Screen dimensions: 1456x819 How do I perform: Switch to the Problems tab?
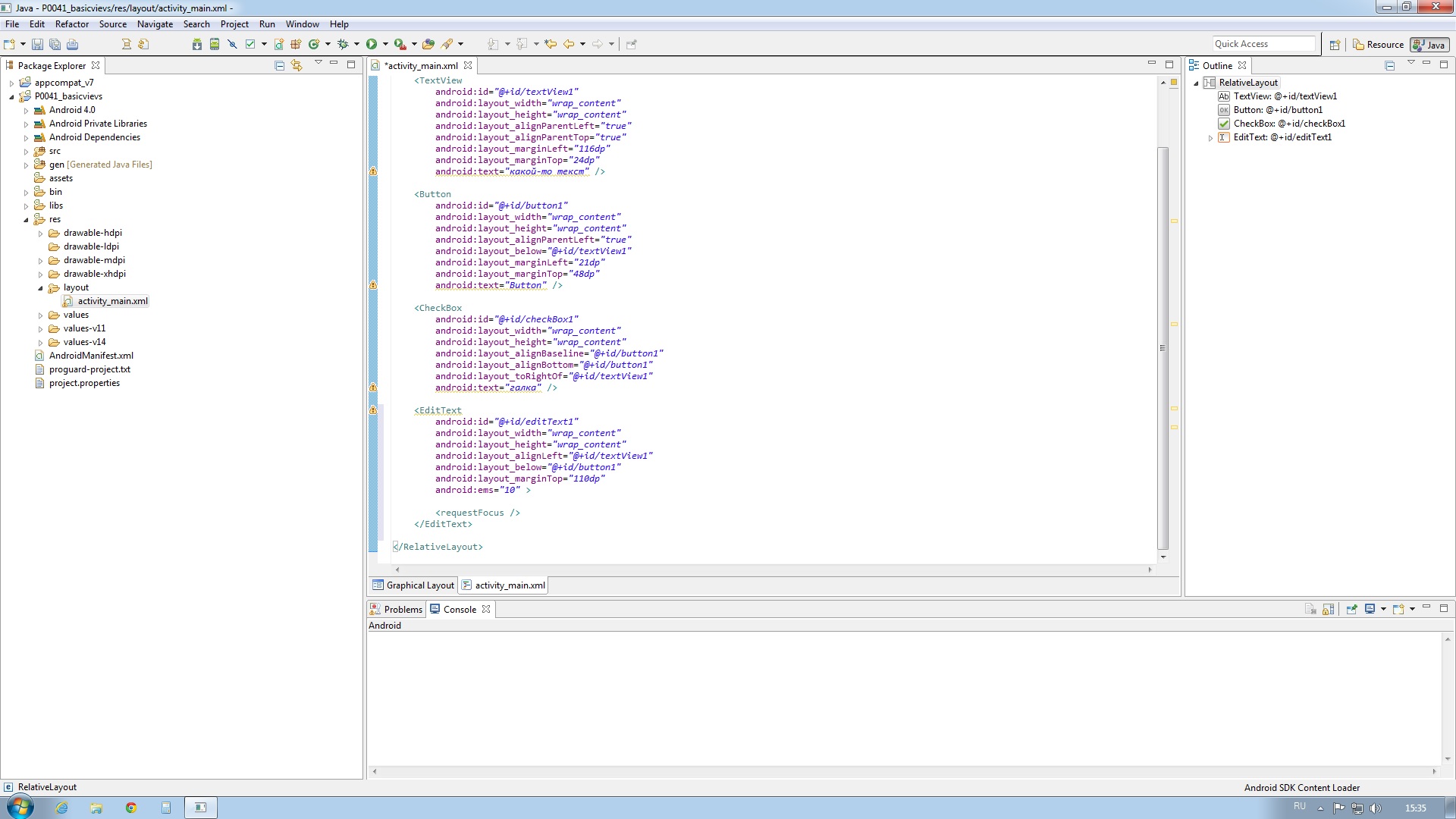[x=396, y=609]
